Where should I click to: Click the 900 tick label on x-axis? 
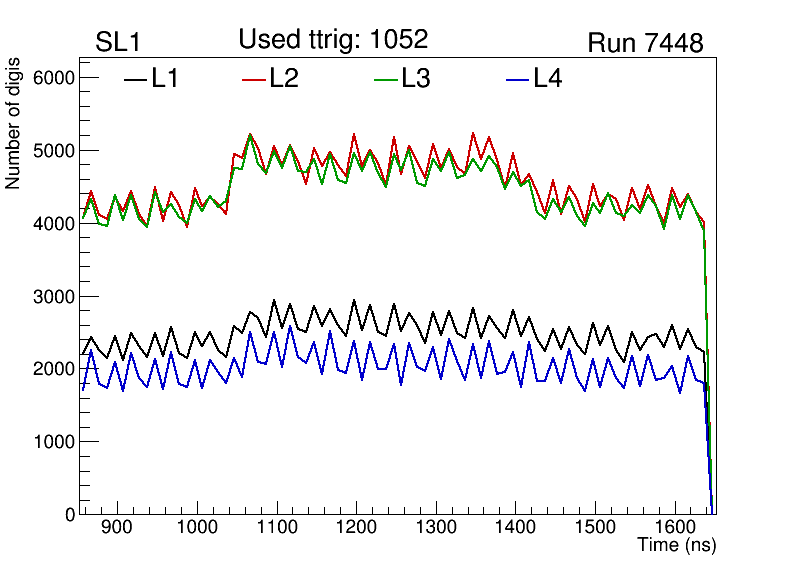coord(117,528)
